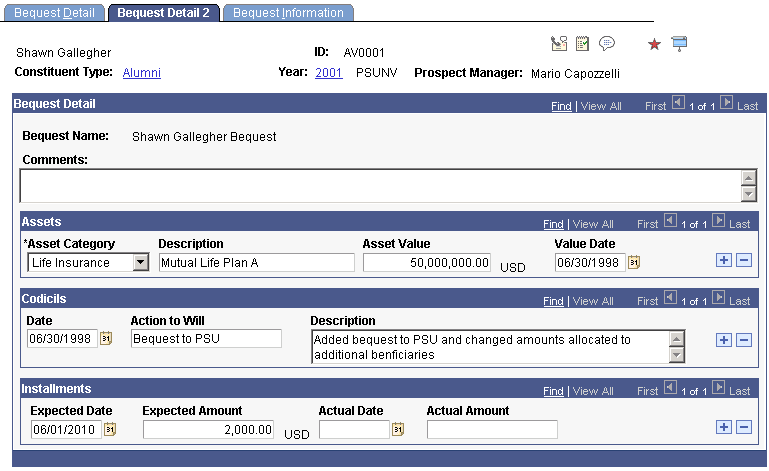Show previous row in Installments section
Image resolution: width=769 pixels, height=471 pixels.
(x=670, y=388)
